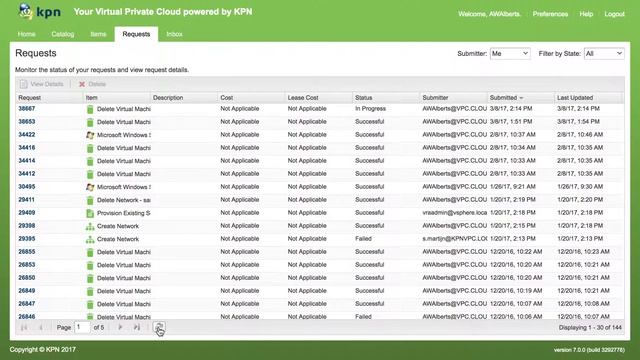Image resolution: width=640 pixels, height=360 pixels.
Task: Click the 1/26/17, 9:21 AM submitted cell
Action: (x=513, y=187)
